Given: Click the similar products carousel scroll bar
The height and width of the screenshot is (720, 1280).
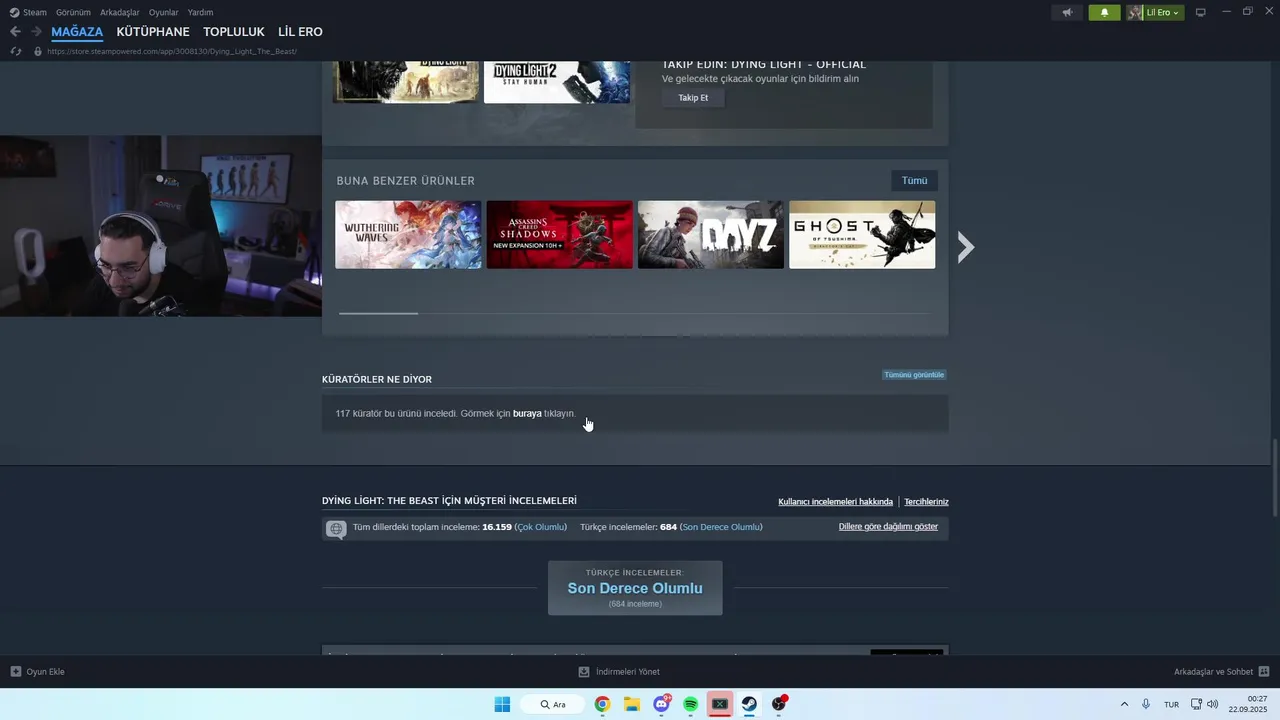Looking at the screenshot, I should point(378,313).
